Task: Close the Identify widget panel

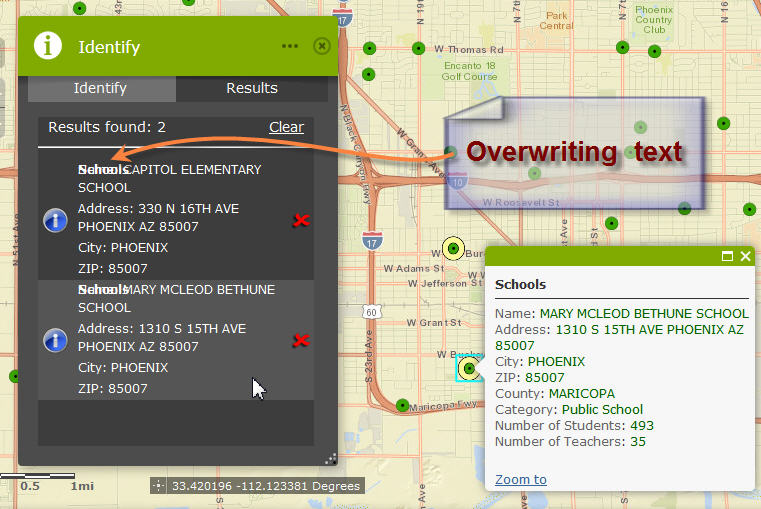Action: tap(322, 46)
